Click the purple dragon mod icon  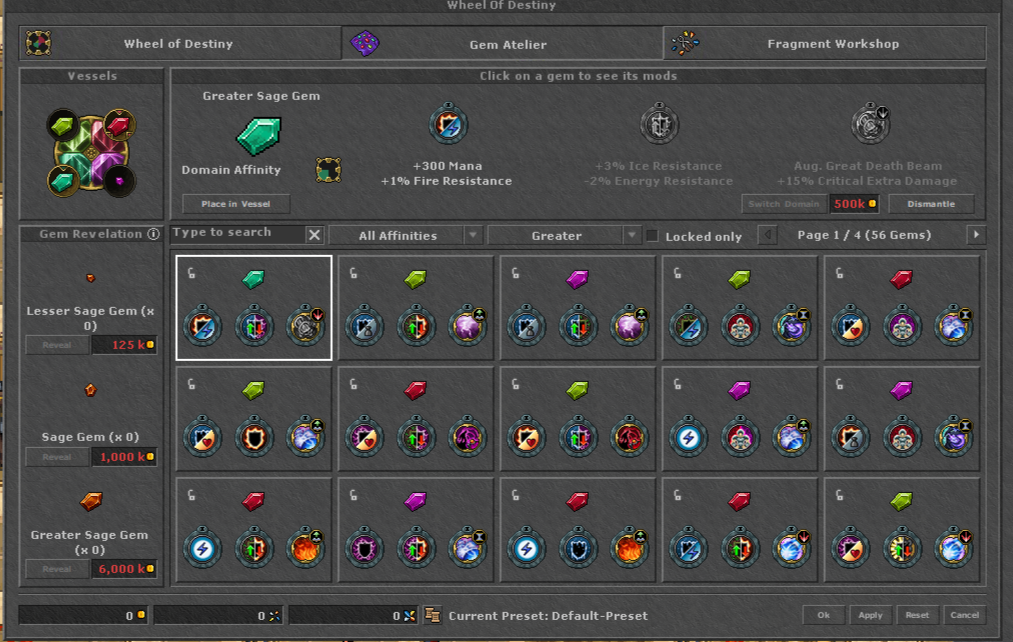click(x=467, y=437)
